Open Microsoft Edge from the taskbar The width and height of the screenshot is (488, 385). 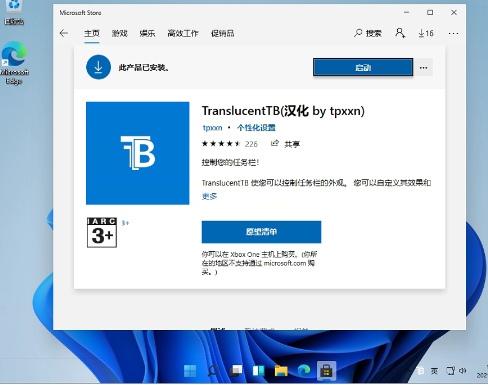point(304,371)
